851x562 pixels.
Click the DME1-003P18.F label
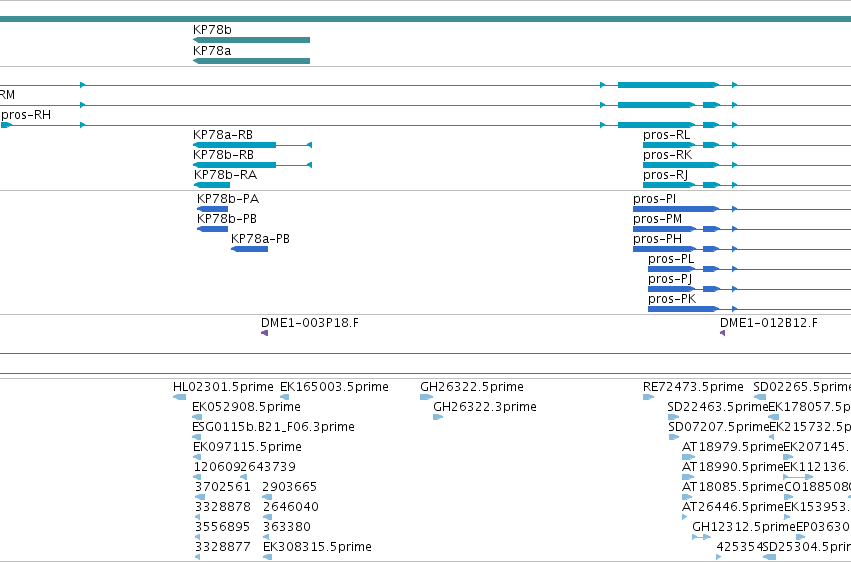[x=310, y=323]
